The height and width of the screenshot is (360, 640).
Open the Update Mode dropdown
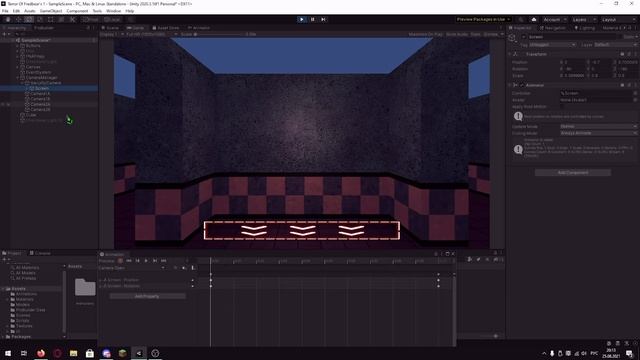(x=598, y=127)
